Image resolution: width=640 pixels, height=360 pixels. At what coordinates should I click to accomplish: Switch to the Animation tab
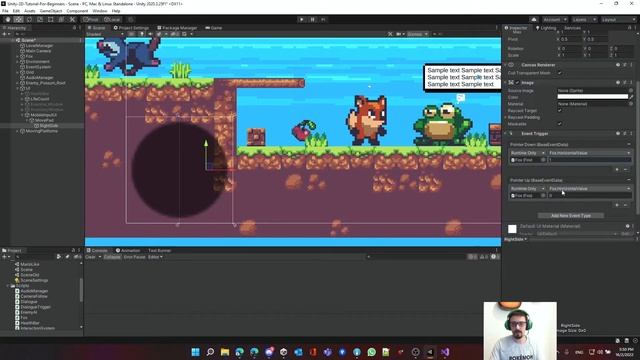(128, 250)
